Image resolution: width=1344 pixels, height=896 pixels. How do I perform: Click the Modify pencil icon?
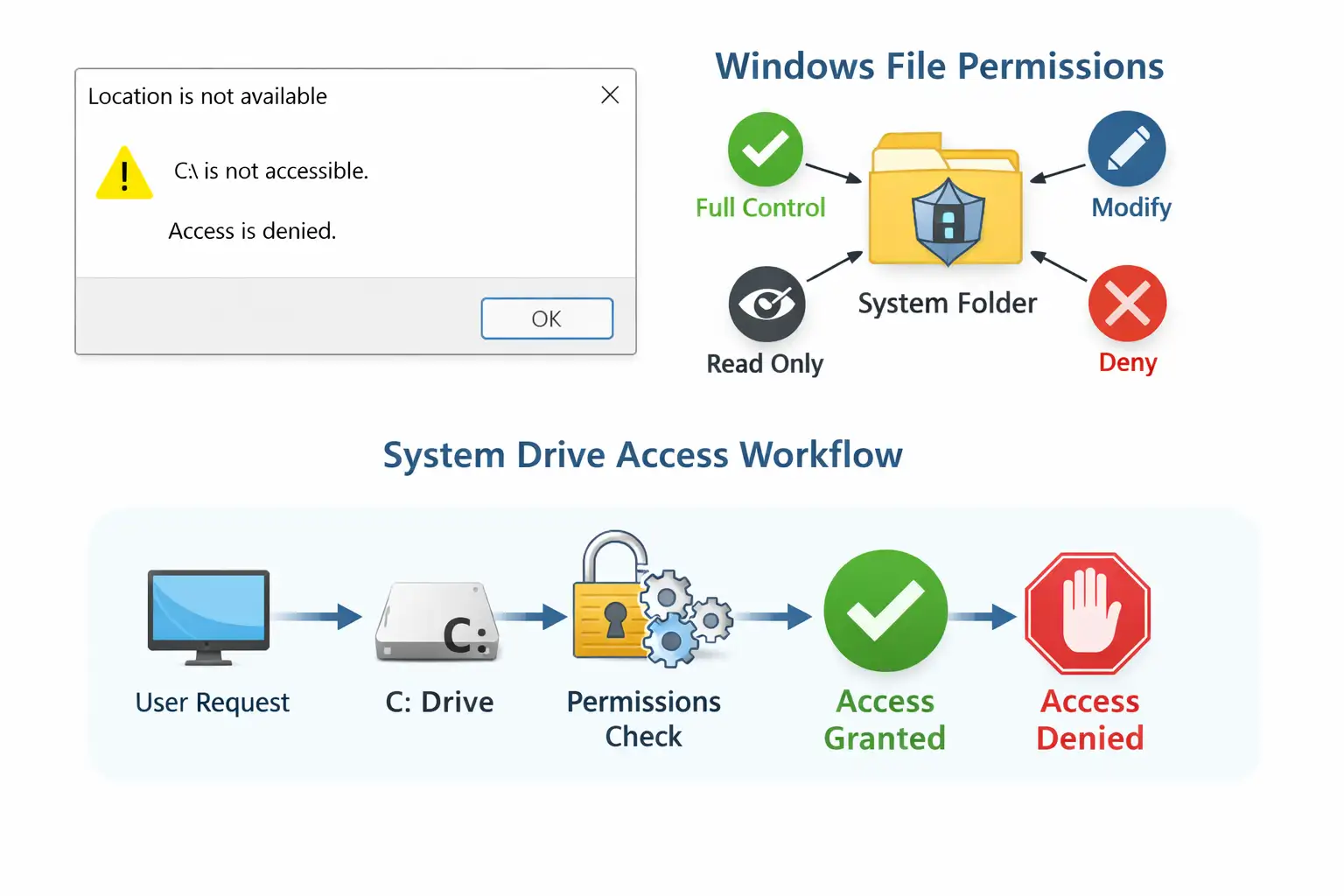[x=1126, y=147]
